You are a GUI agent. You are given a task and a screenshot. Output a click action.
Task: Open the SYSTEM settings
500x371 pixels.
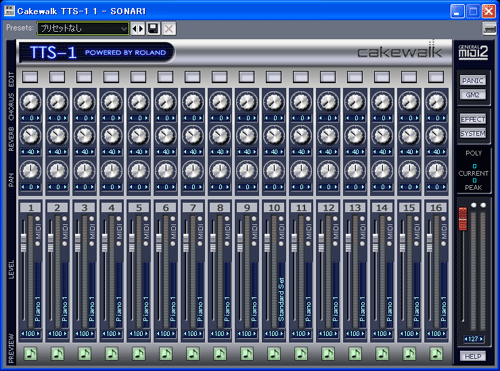tap(473, 133)
